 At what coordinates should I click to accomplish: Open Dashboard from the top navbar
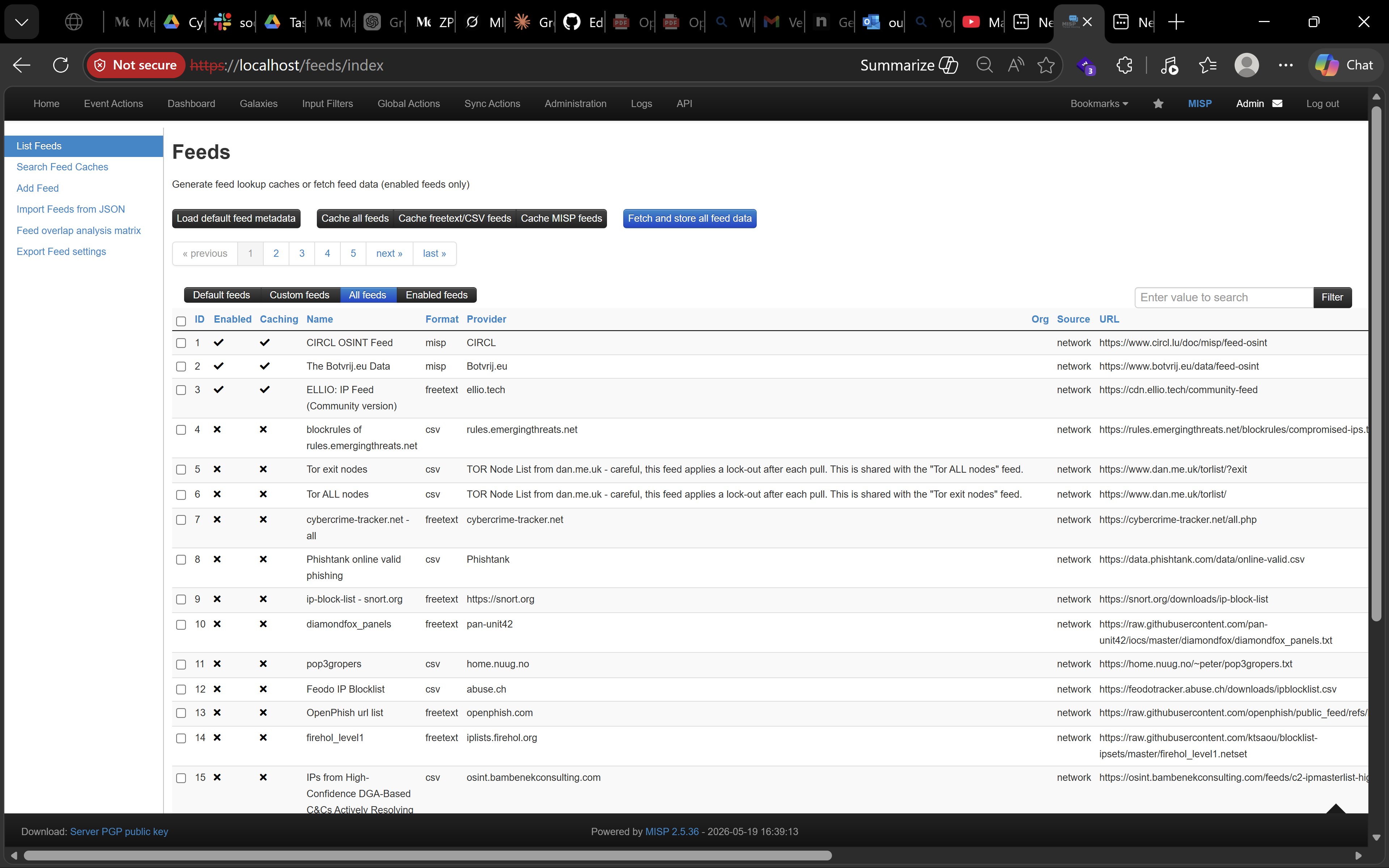191,103
